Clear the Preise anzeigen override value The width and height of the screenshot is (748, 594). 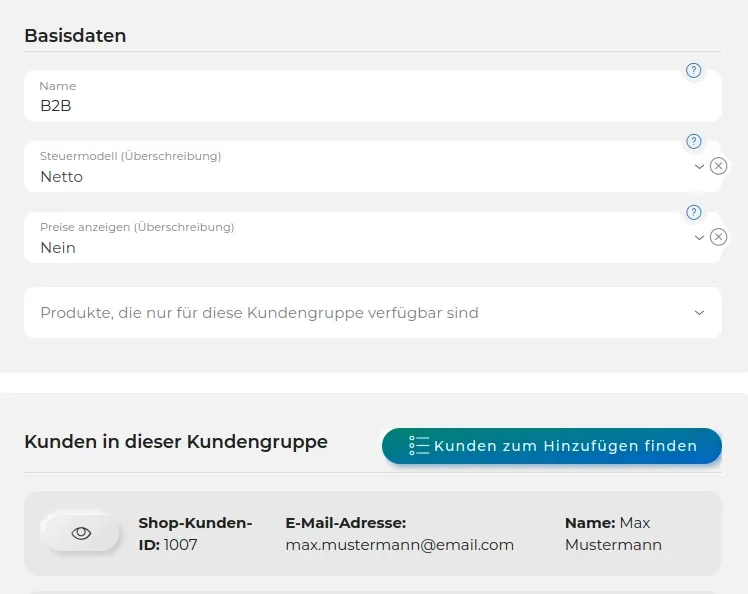tap(718, 237)
